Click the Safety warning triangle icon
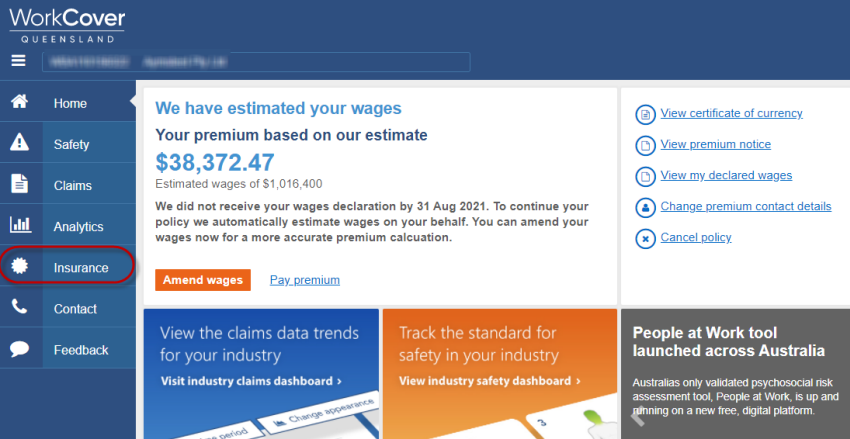Image resolution: width=850 pixels, height=439 pixels. pos(20,143)
